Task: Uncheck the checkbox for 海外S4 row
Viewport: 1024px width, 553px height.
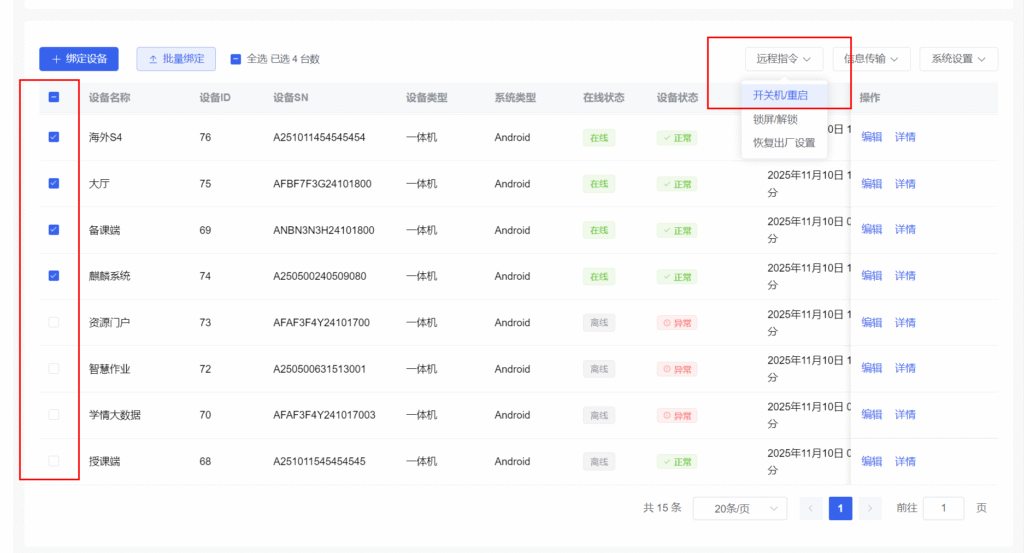Action: coord(54,137)
